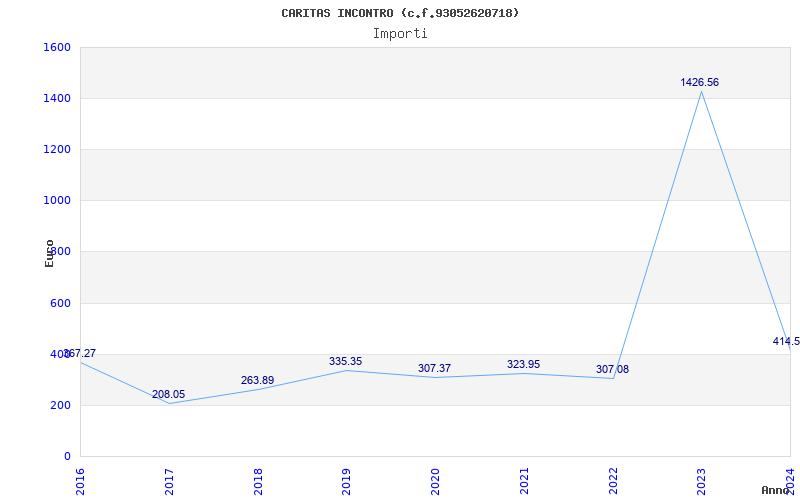The image size is (800, 500).
Task: Click the 367.27 data label
Action: pos(80,353)
